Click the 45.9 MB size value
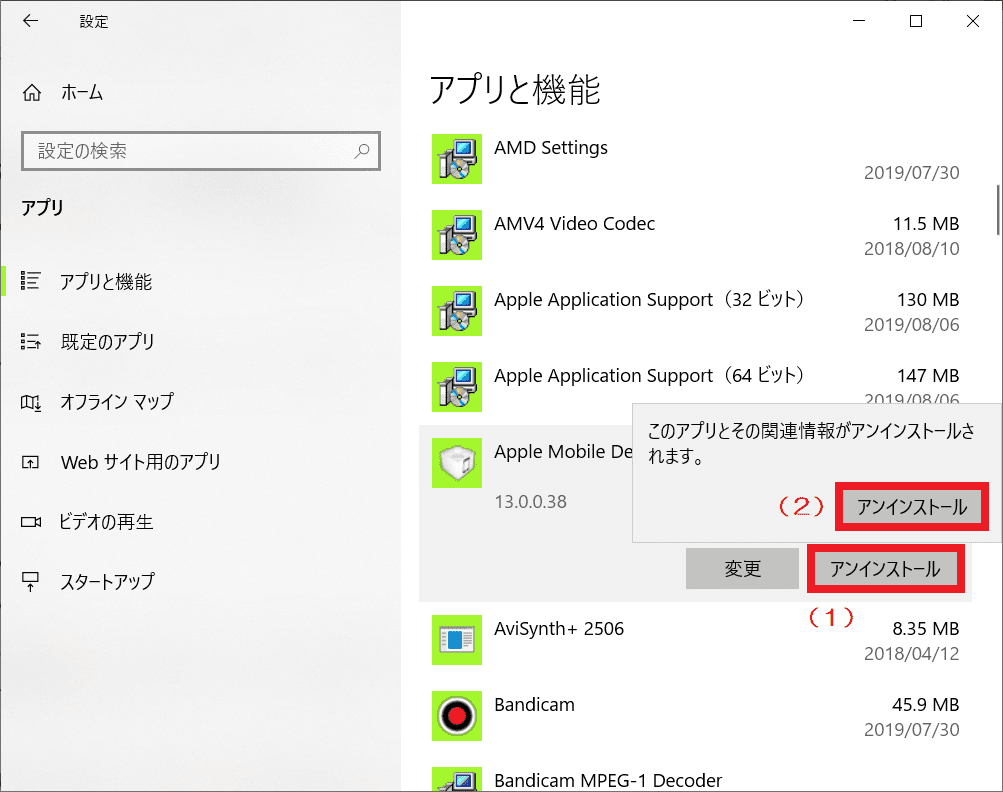 (x=926, y=705)
